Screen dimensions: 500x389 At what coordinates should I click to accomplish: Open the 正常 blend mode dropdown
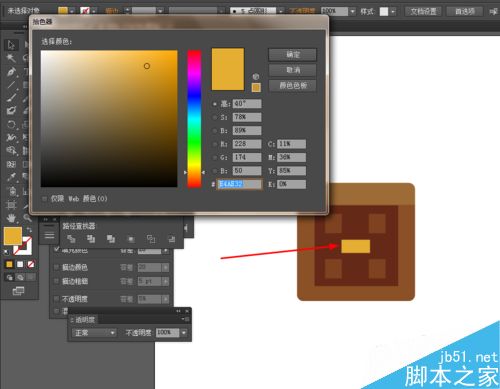coord(94,333)
